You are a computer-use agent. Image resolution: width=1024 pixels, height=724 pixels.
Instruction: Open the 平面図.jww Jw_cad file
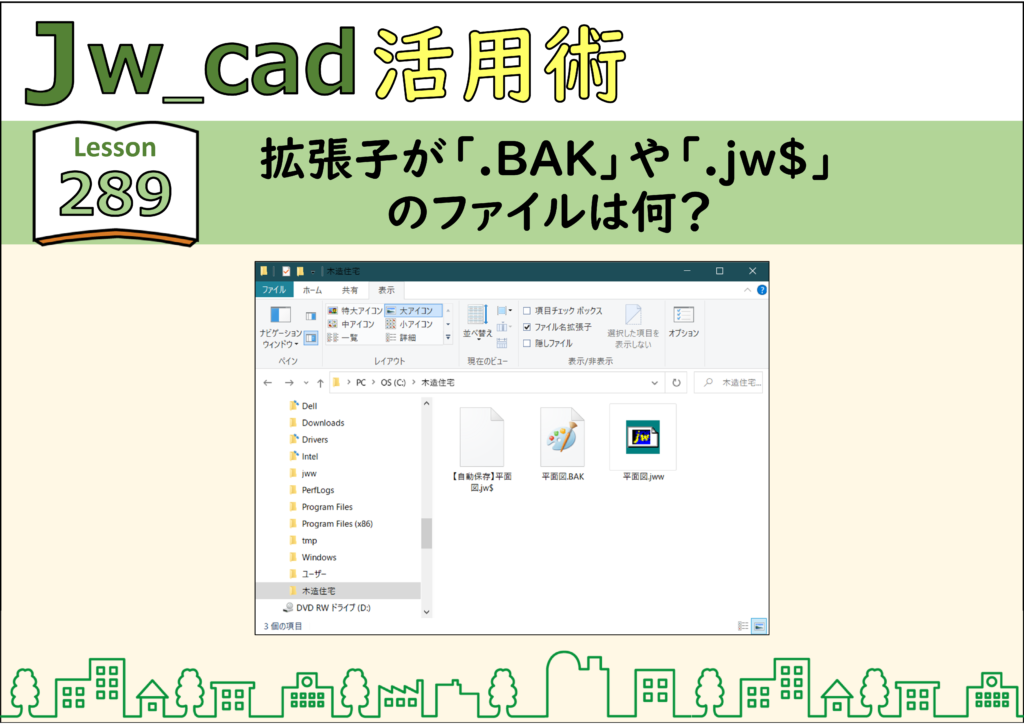pyautogui.click(x=643, y=443)
